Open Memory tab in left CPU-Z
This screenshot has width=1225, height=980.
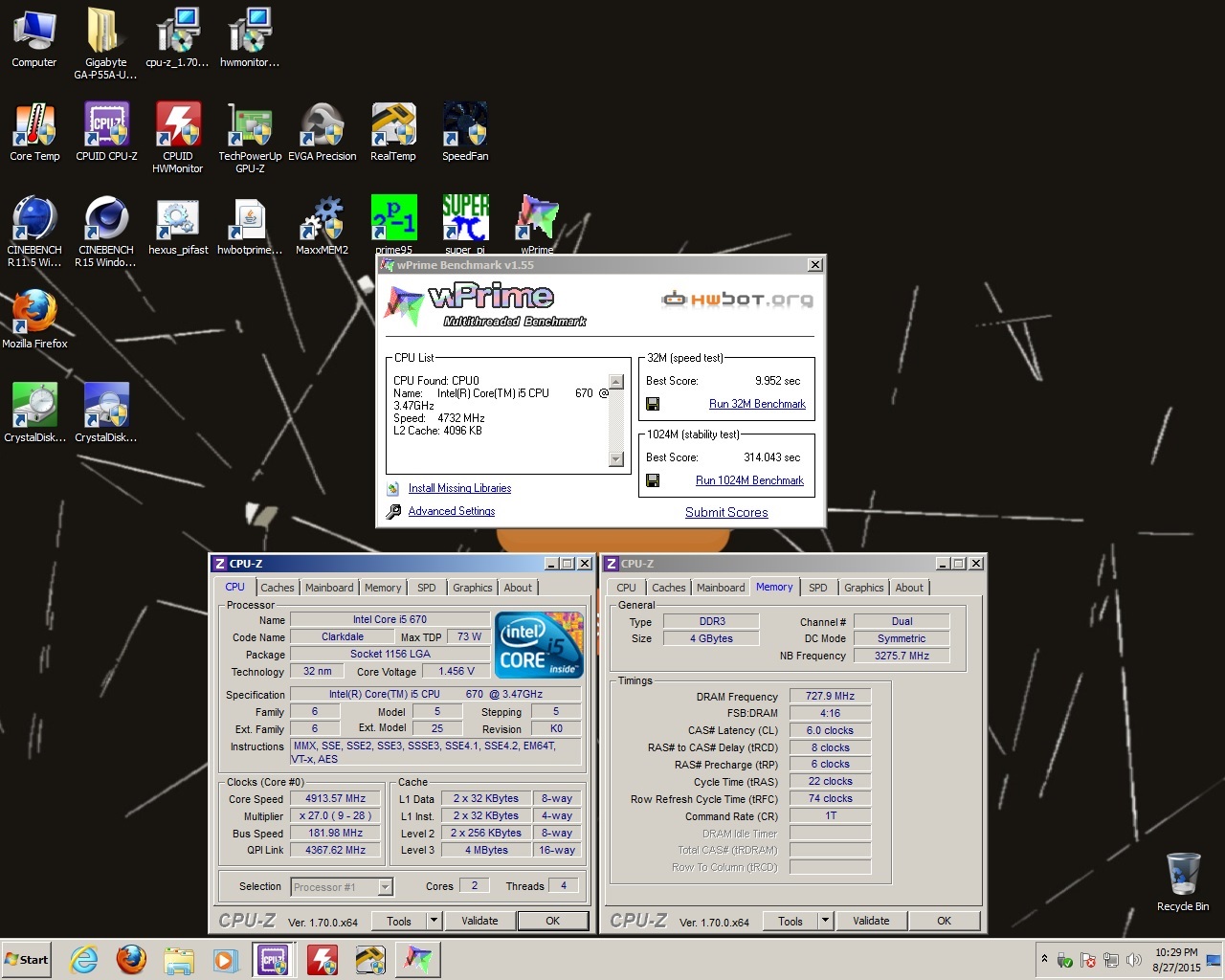pyautogui.click(x=383, y=588)
